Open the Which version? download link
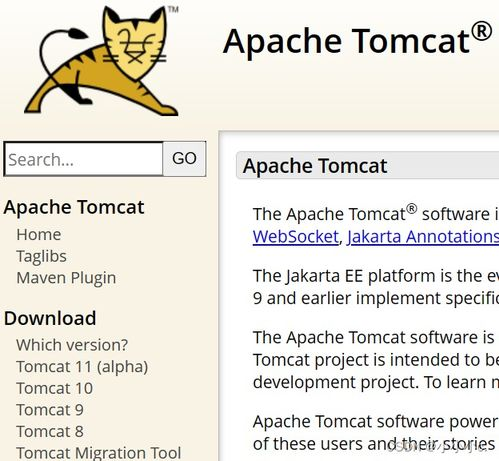Viewport: 499px width, 461px height. (x=72, y=345)
